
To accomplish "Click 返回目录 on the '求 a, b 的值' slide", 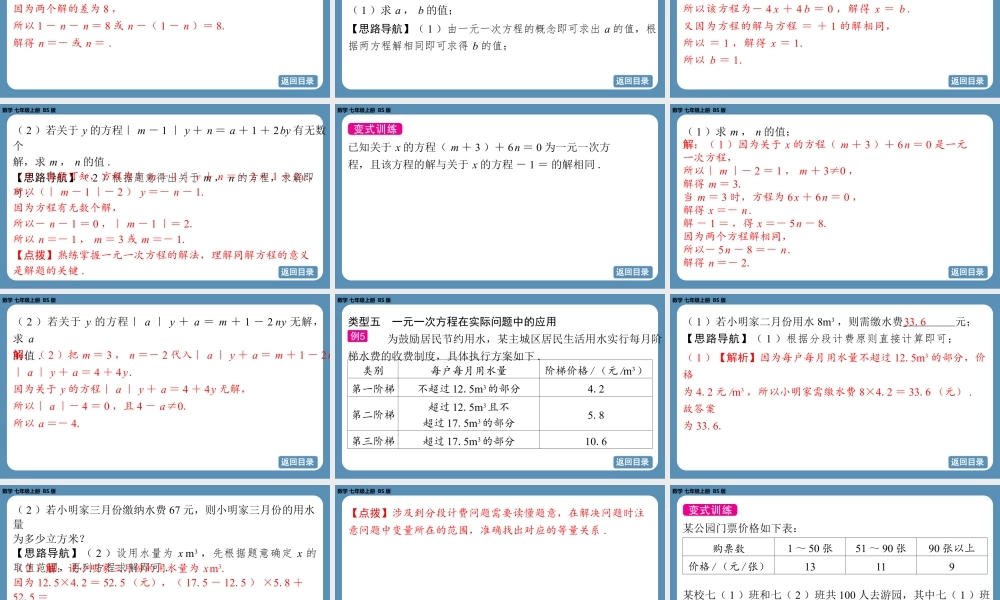I will (x=632, y=81).
